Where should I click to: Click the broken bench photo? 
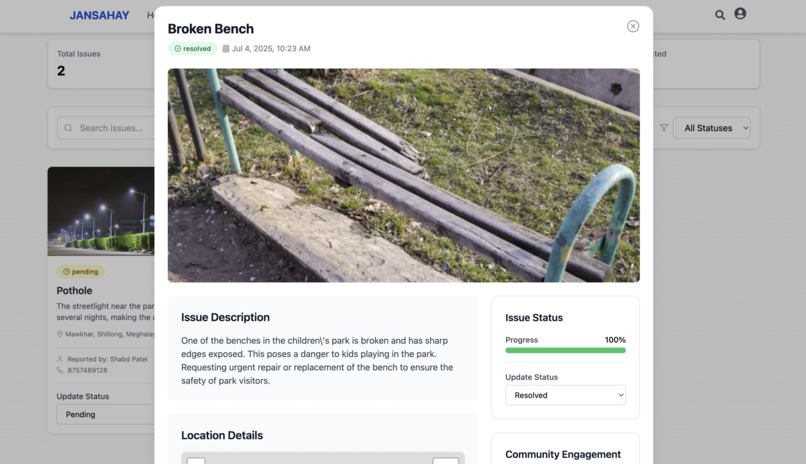(x=404, y=175)
